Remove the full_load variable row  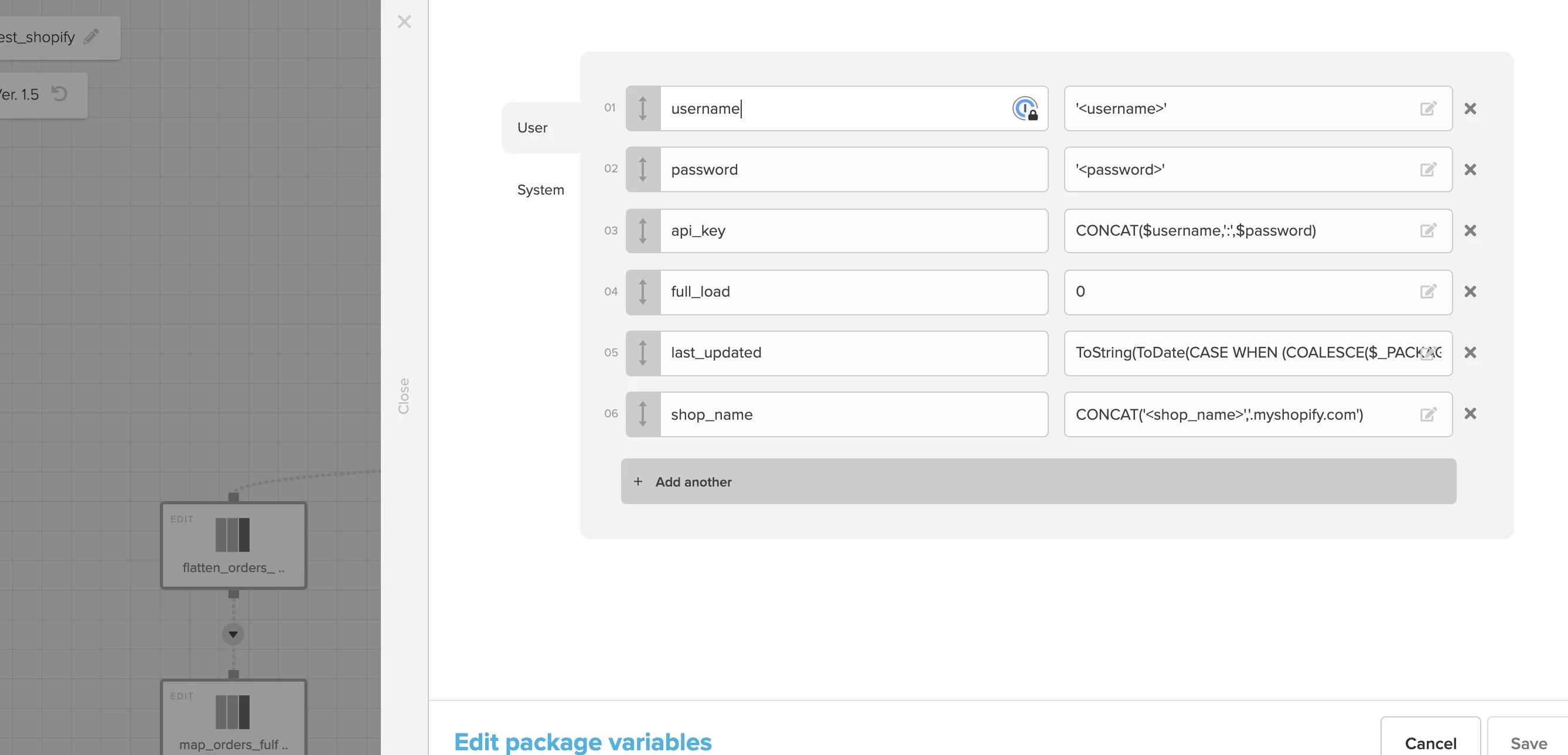tap(1470, 292)
